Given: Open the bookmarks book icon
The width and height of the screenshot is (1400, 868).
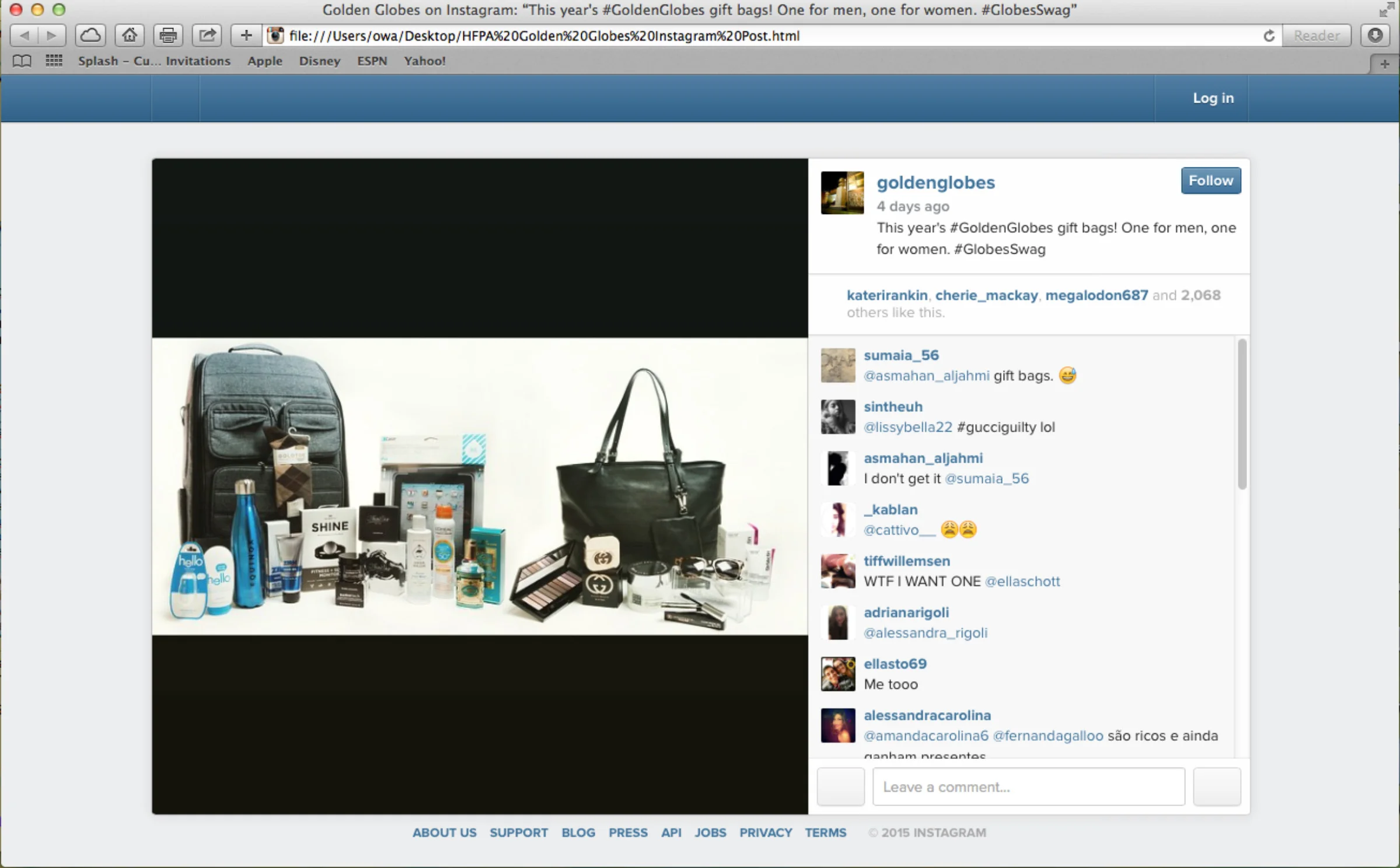Looking at the screenshot, I should (22, 61).
